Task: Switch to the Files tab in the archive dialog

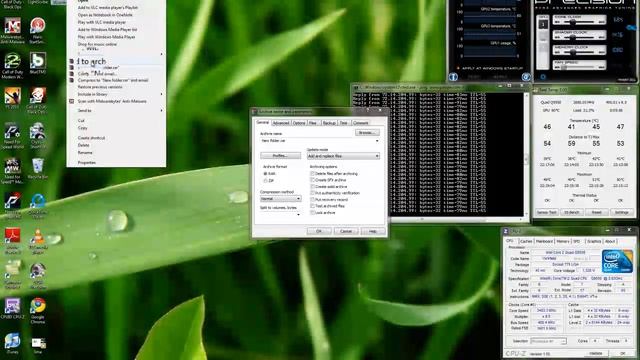Action: (313, 123)
